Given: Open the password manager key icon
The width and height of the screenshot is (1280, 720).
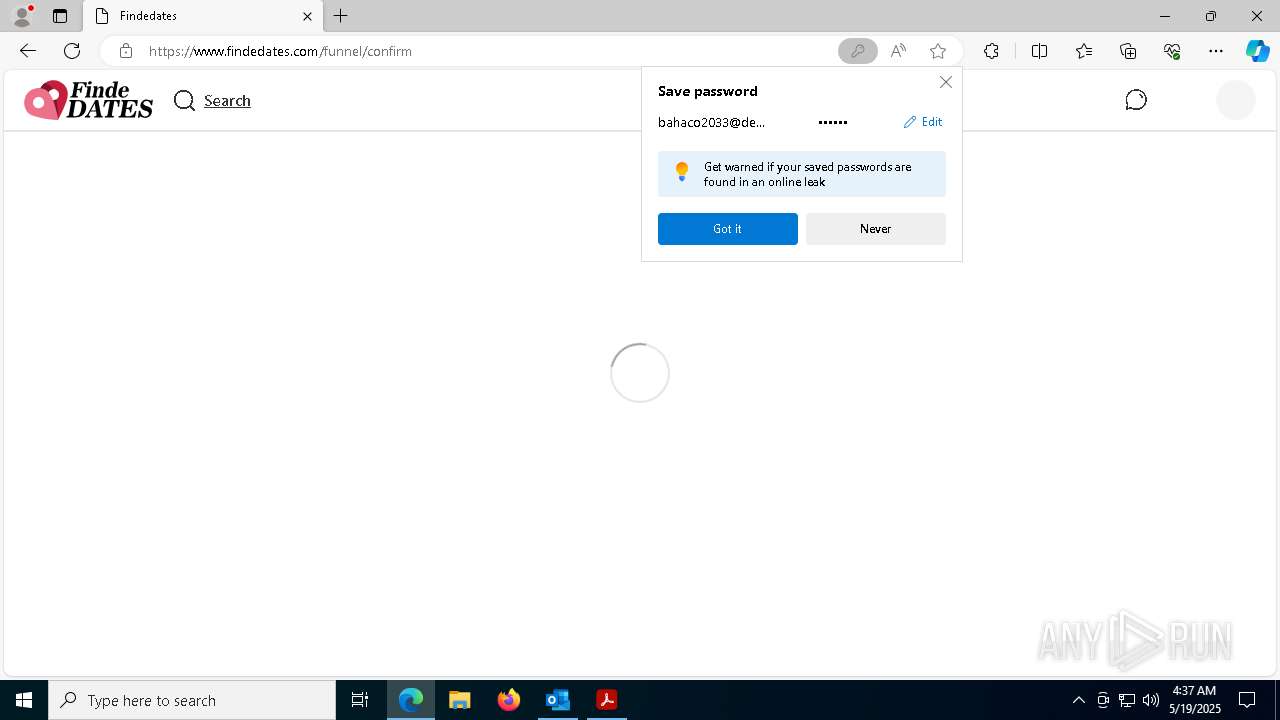Looking at the screenshot, I should pyautogui.click(x=857, y=51).
